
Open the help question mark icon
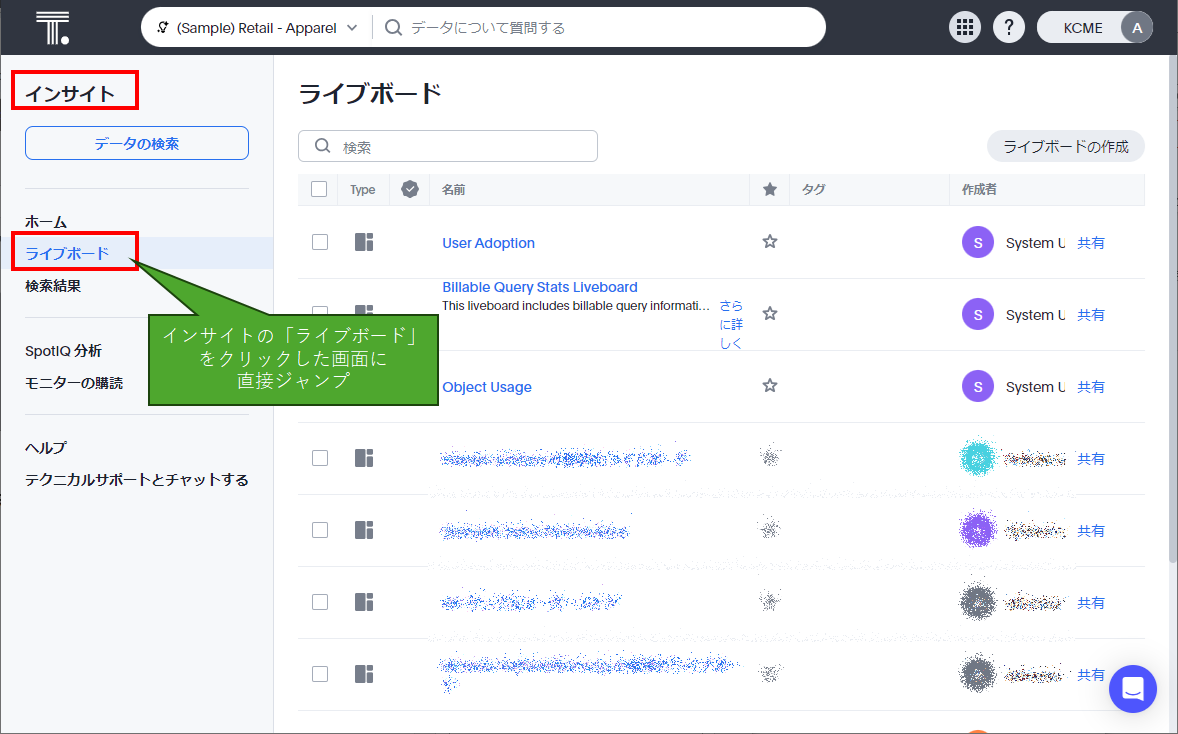[x=1008, y=28]
